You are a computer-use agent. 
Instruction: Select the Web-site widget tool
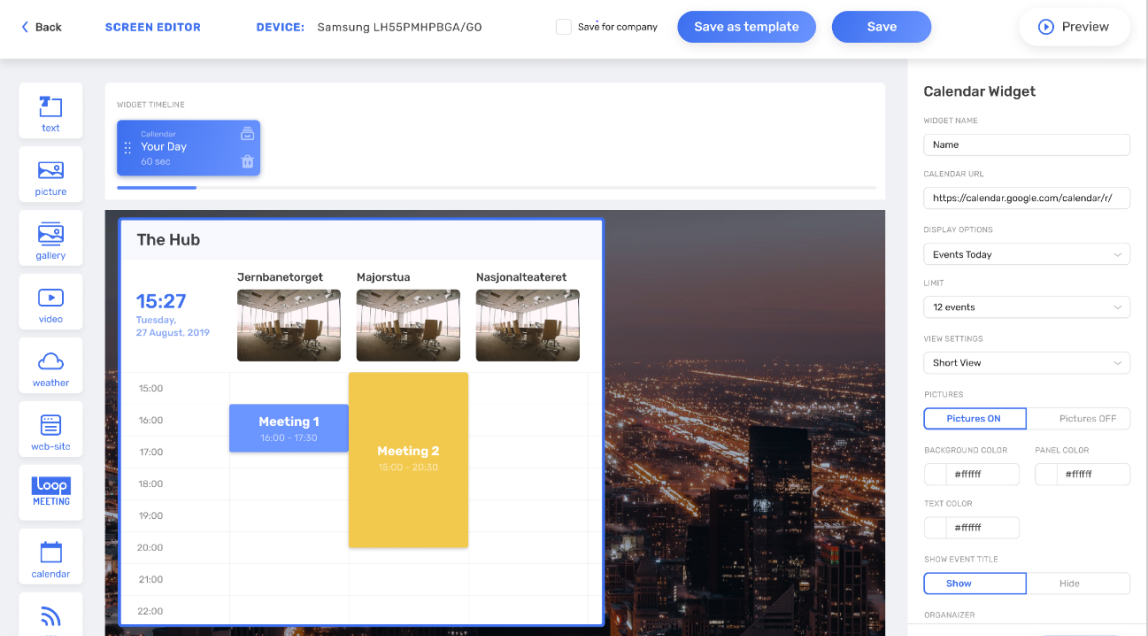pos(50,429)
